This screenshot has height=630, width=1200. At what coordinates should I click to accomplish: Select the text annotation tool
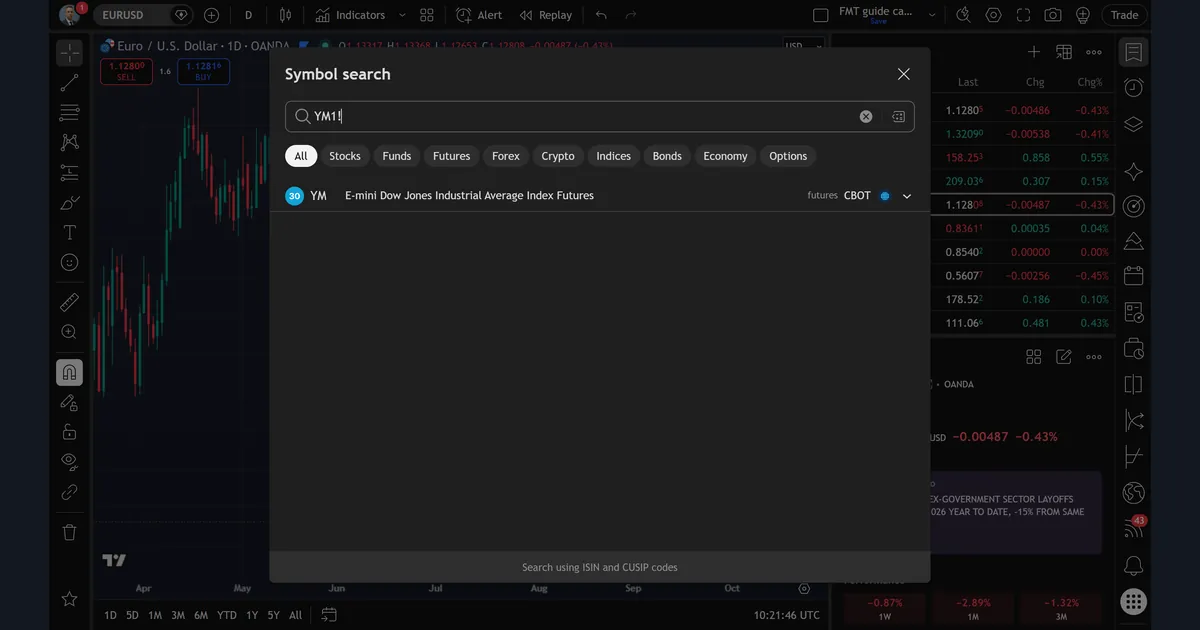coord(69,233)
